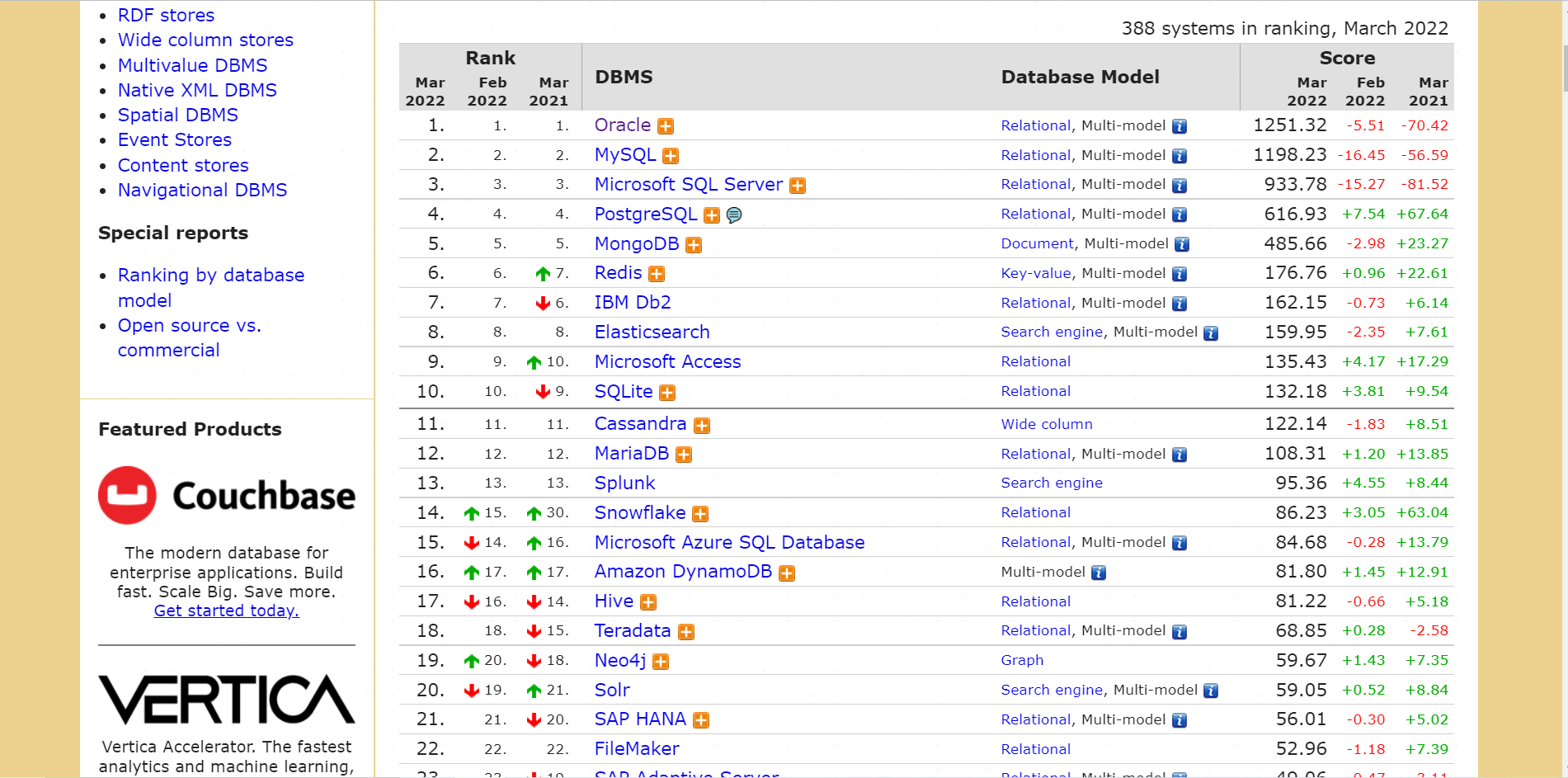This screenshot has height=778, width=1568.
Task: Click the plus icon beside Microsoft SQL Server
Action: [798, 186]
